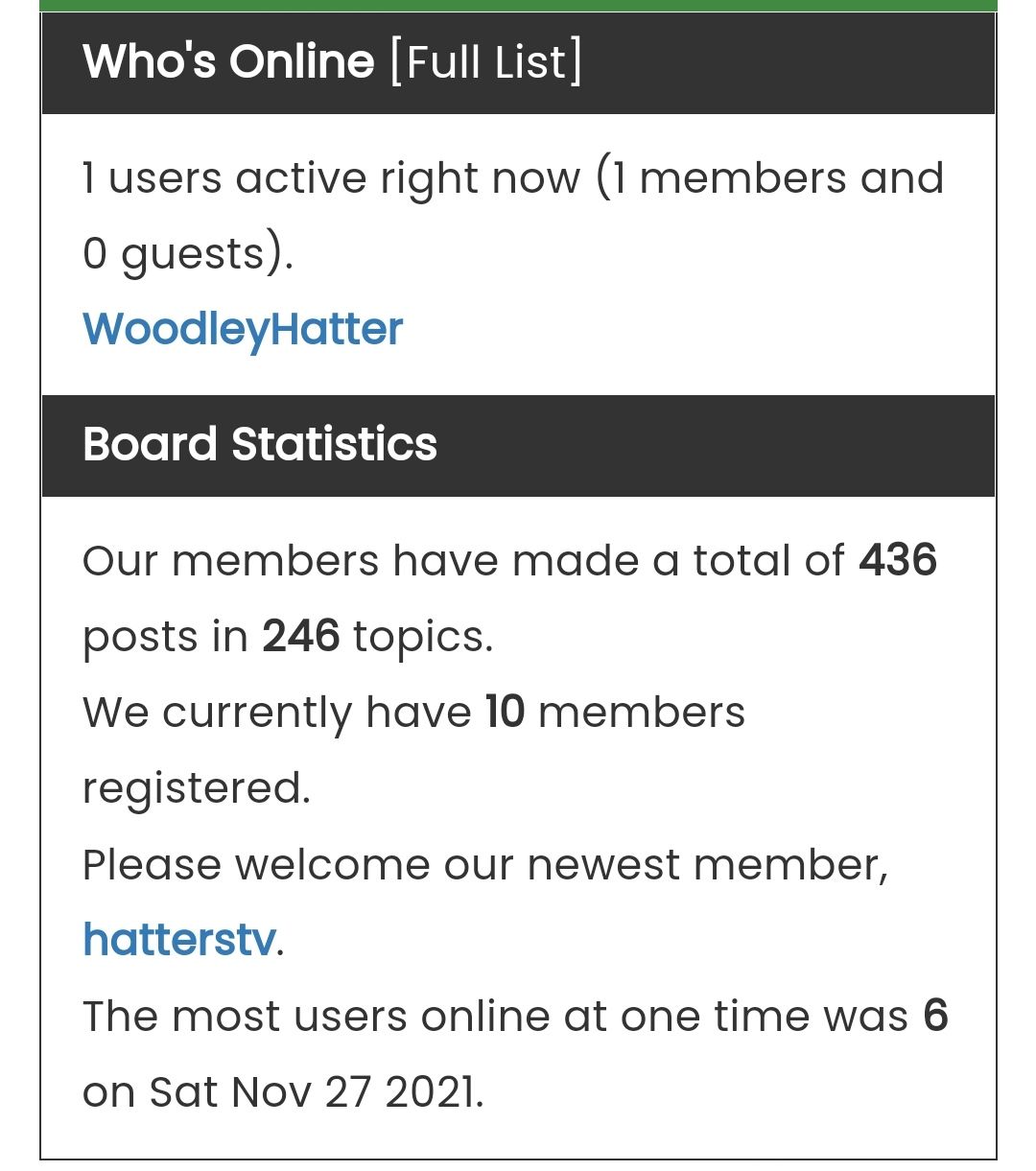Click the Who's Online header title
This screenshot has height=1171, width=1036.
(228, 62)
